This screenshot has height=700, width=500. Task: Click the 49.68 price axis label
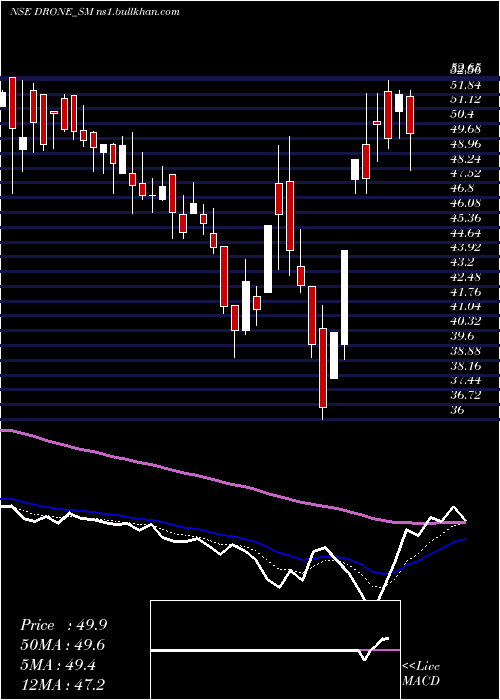click(466, 129)
